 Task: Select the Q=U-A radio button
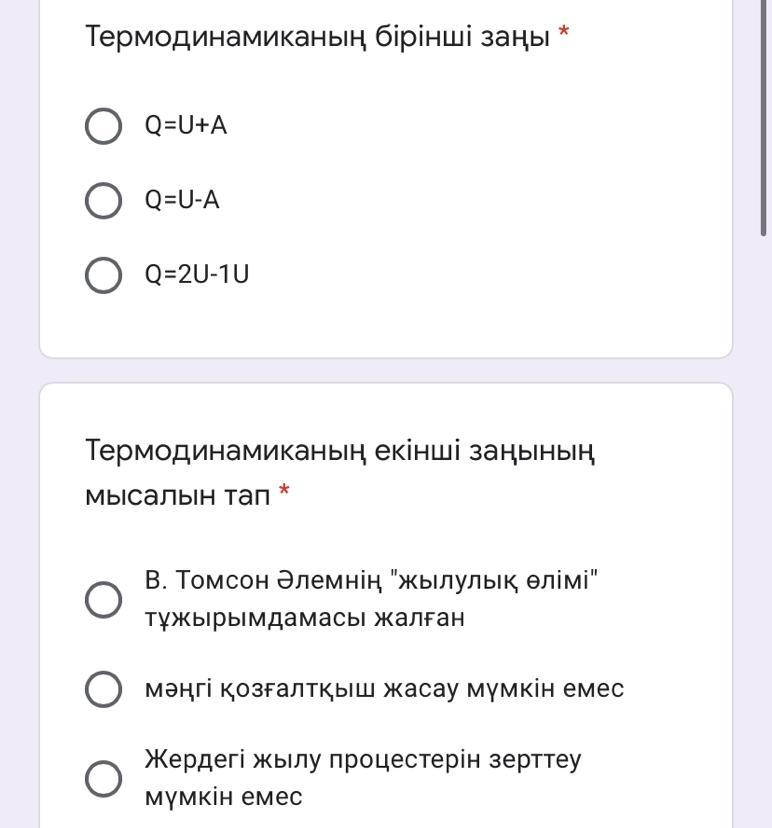tap(104, 201)
